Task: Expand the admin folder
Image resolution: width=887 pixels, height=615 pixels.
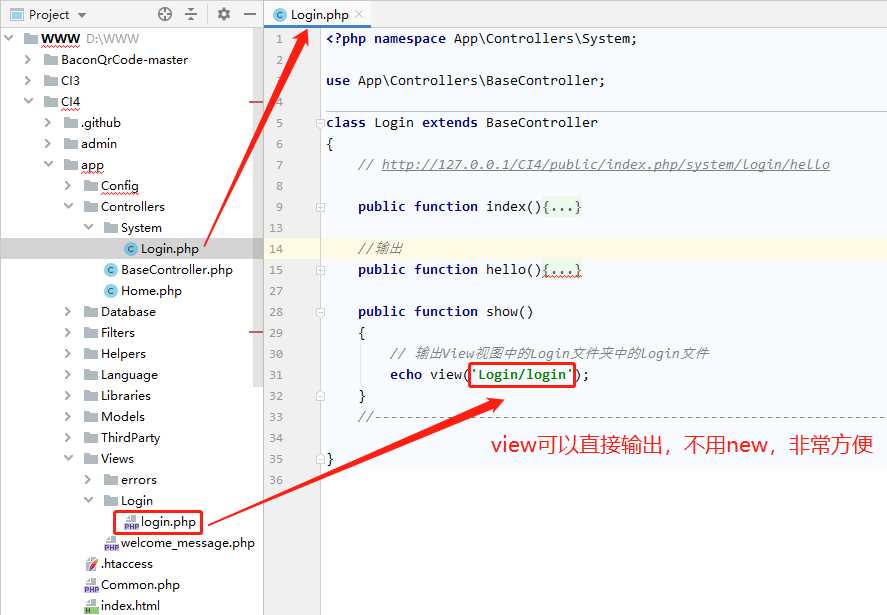Action: [48, 143]
